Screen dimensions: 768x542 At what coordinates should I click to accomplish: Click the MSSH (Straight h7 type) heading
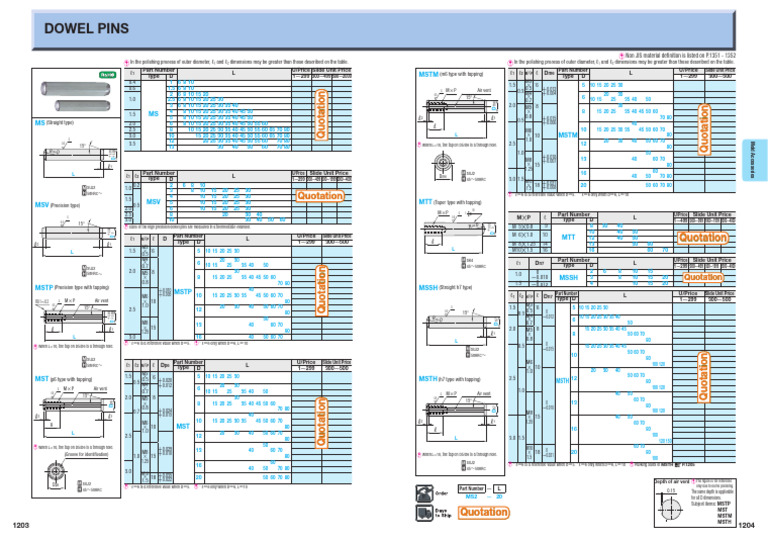(x=445, y=287)
